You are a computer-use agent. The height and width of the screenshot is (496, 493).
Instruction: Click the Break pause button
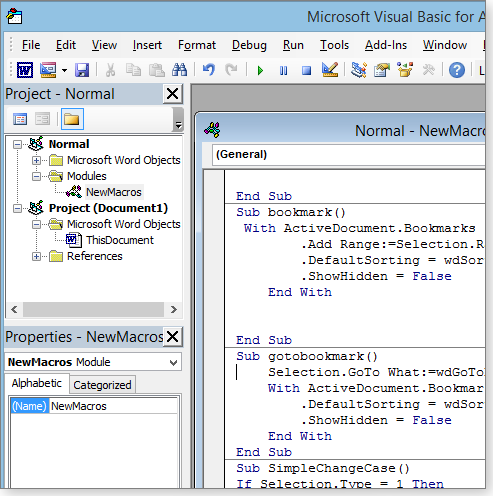[283, 71]
